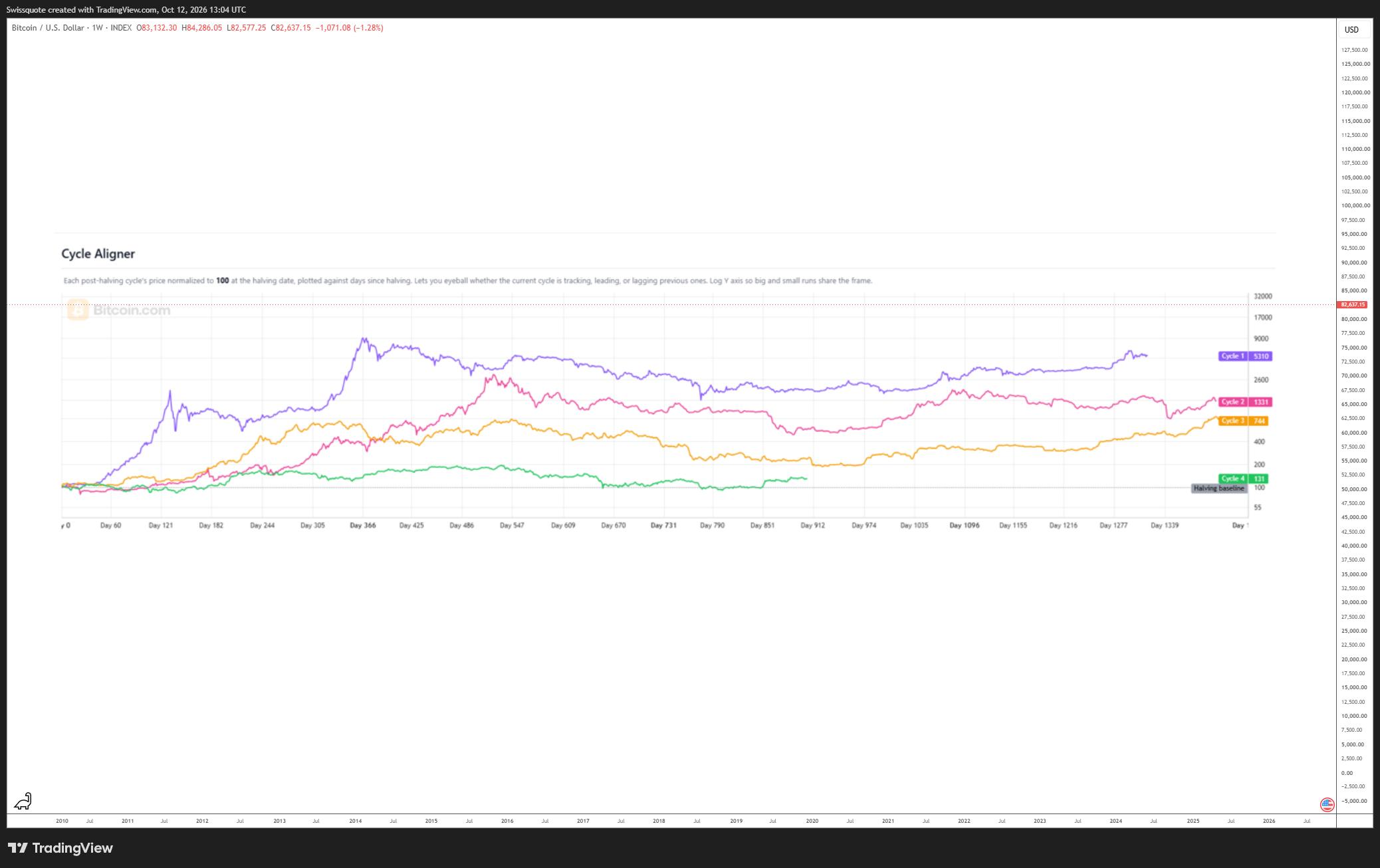Click the 50,000.00 price axis tick

[1354, 489]
